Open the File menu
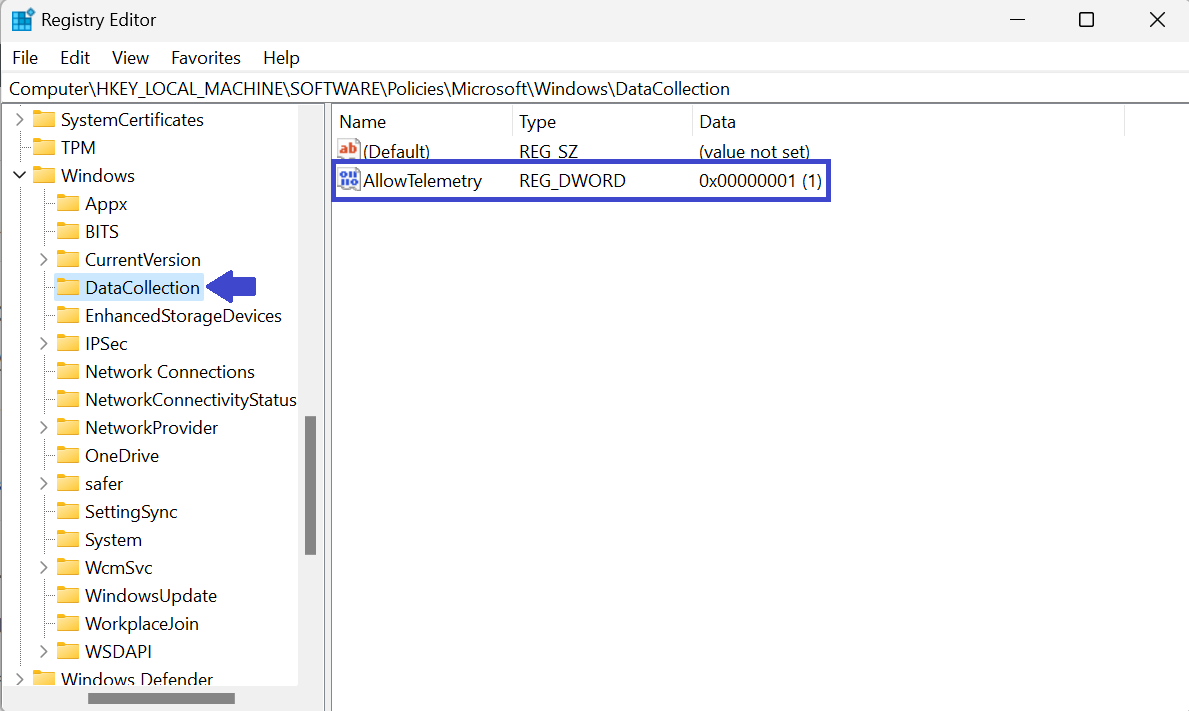This screenshot has width=1189, height=711. [x=25, y=58]
